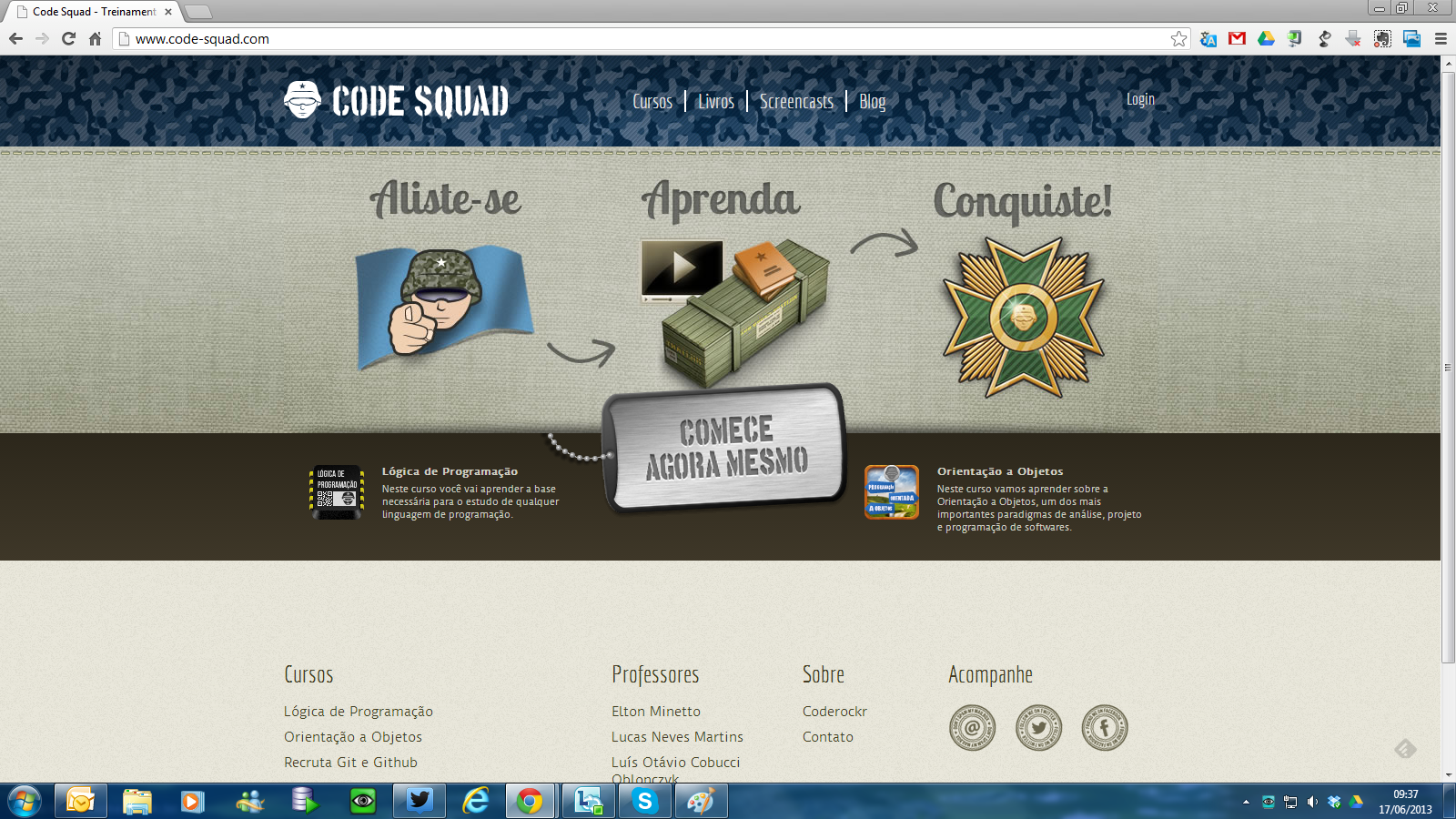This screenshot has height=819, width=1456.
Task: Open Skype from the taskbar
Action: tap(644, 802)
